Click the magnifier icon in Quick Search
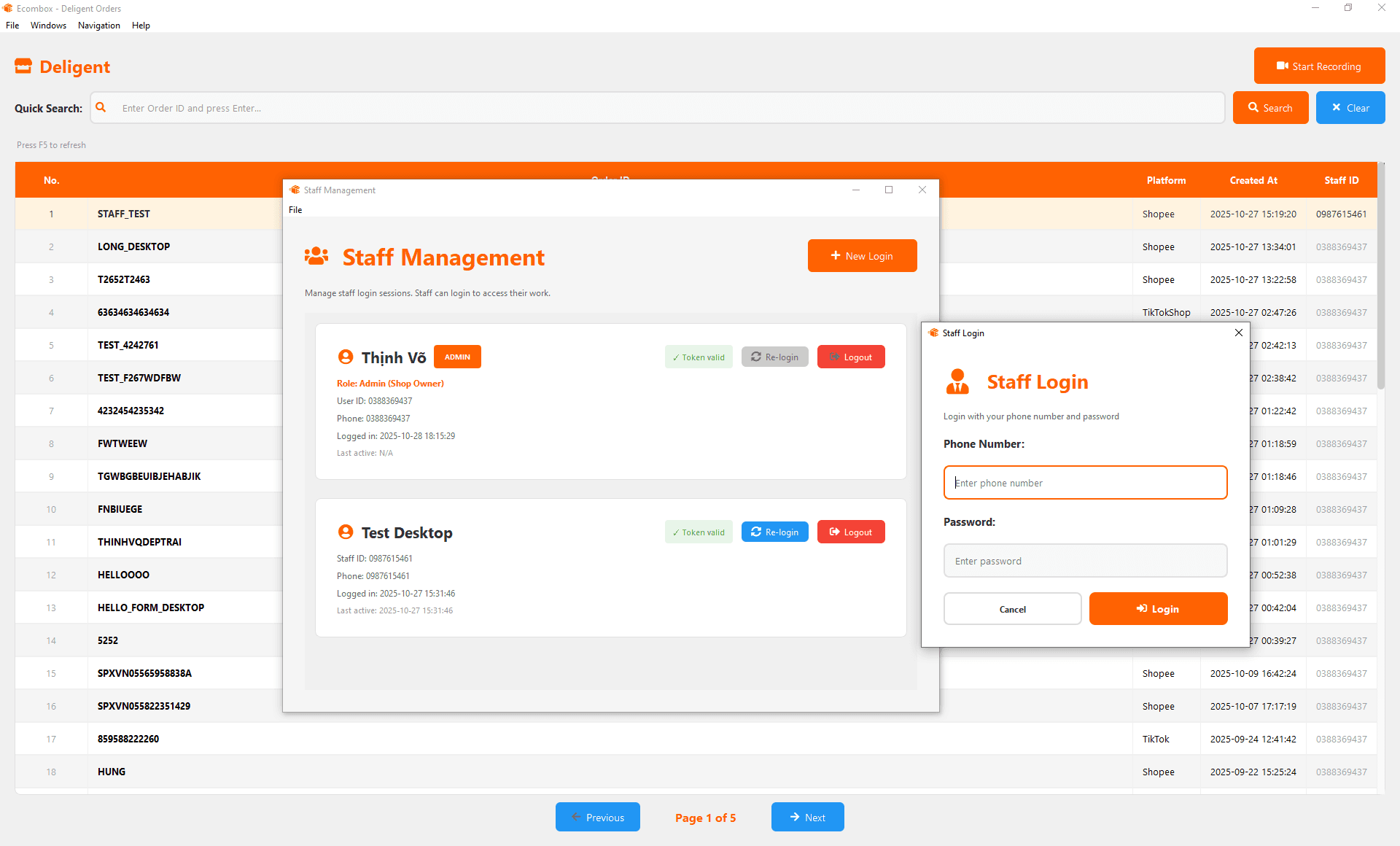This screenshot has height=846, width=1400. 101,107
